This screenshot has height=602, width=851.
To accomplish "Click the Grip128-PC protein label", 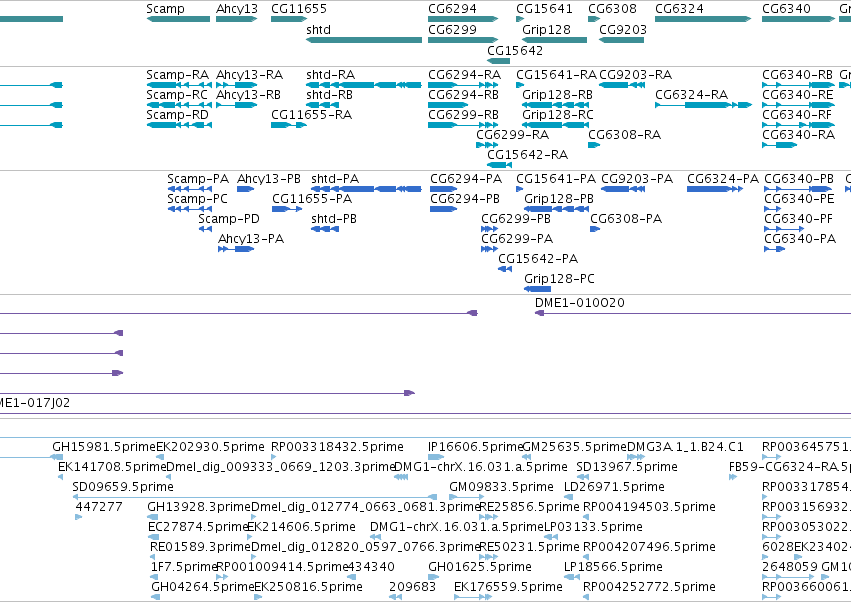I will pos(560,280).
